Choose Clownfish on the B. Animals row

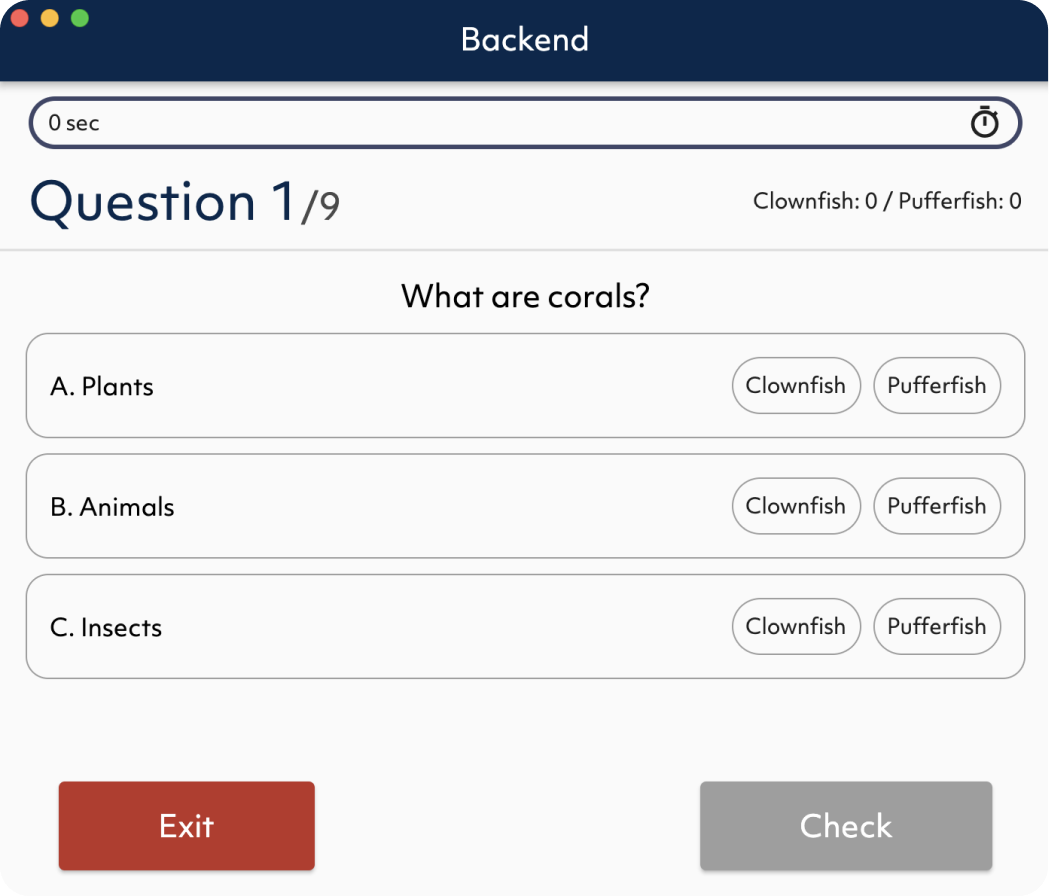(x=795, y=506)
